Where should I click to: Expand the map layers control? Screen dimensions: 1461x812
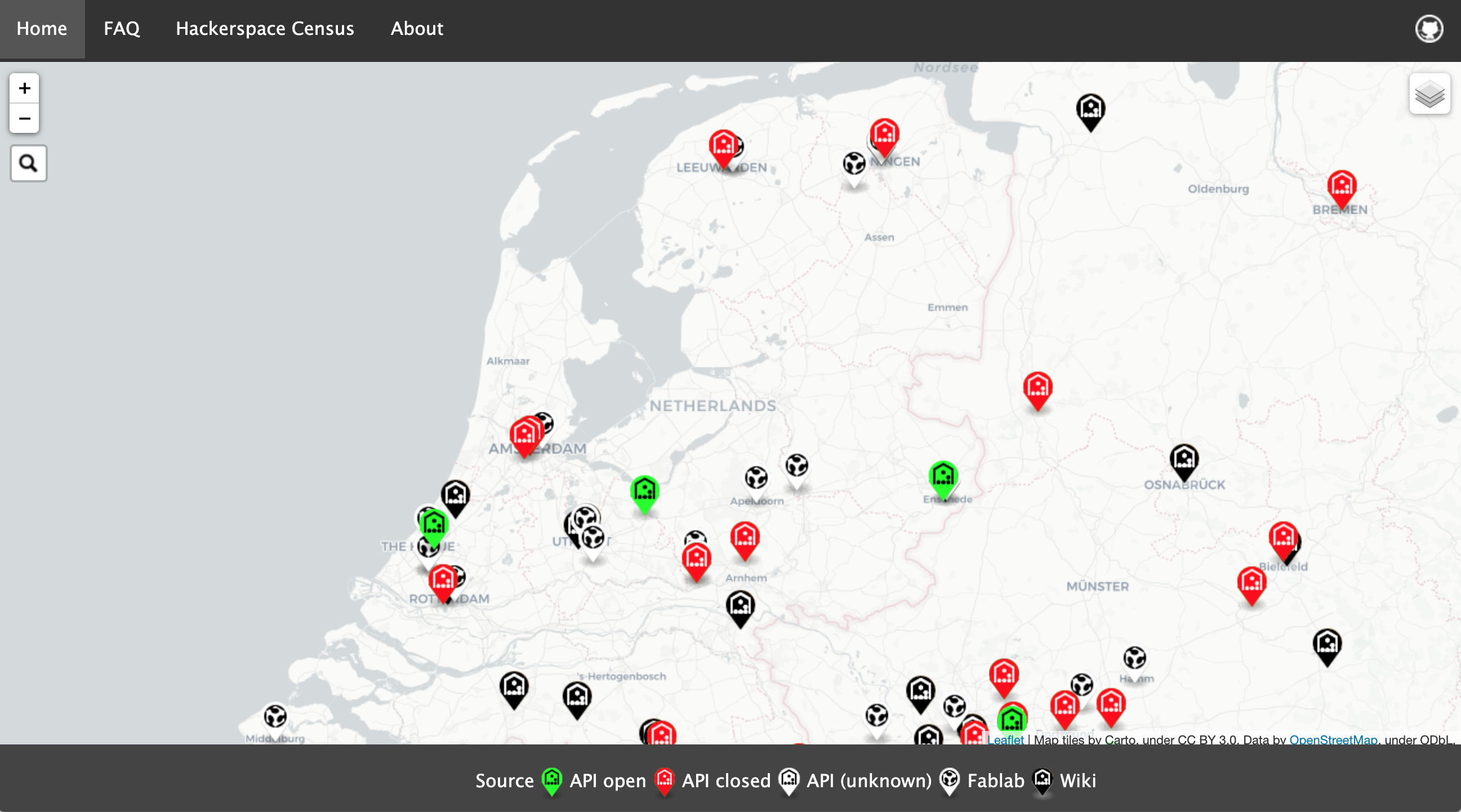pyautogui.click(x=1429, y=94)
